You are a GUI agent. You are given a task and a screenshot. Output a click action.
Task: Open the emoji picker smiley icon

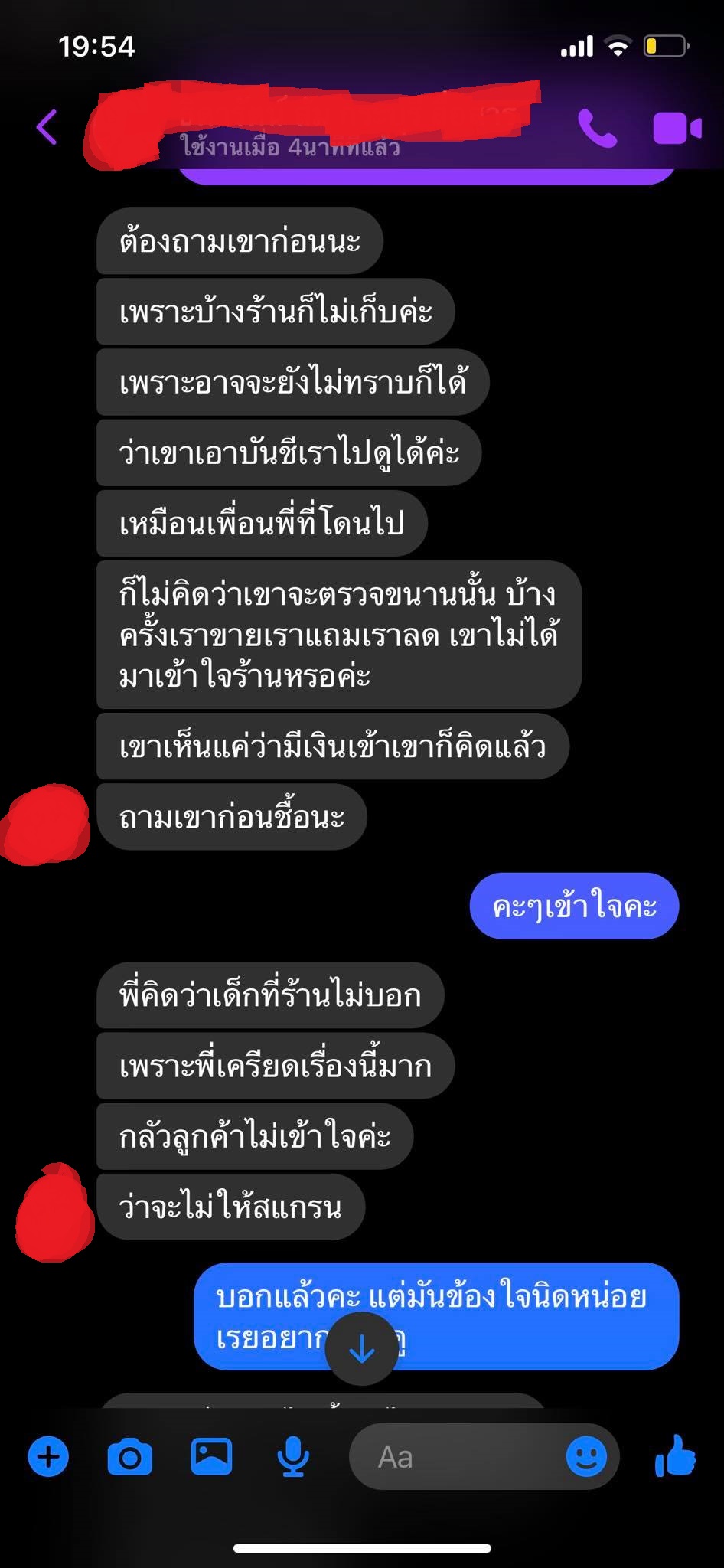pyautogui.click(x=586, y=1456)
